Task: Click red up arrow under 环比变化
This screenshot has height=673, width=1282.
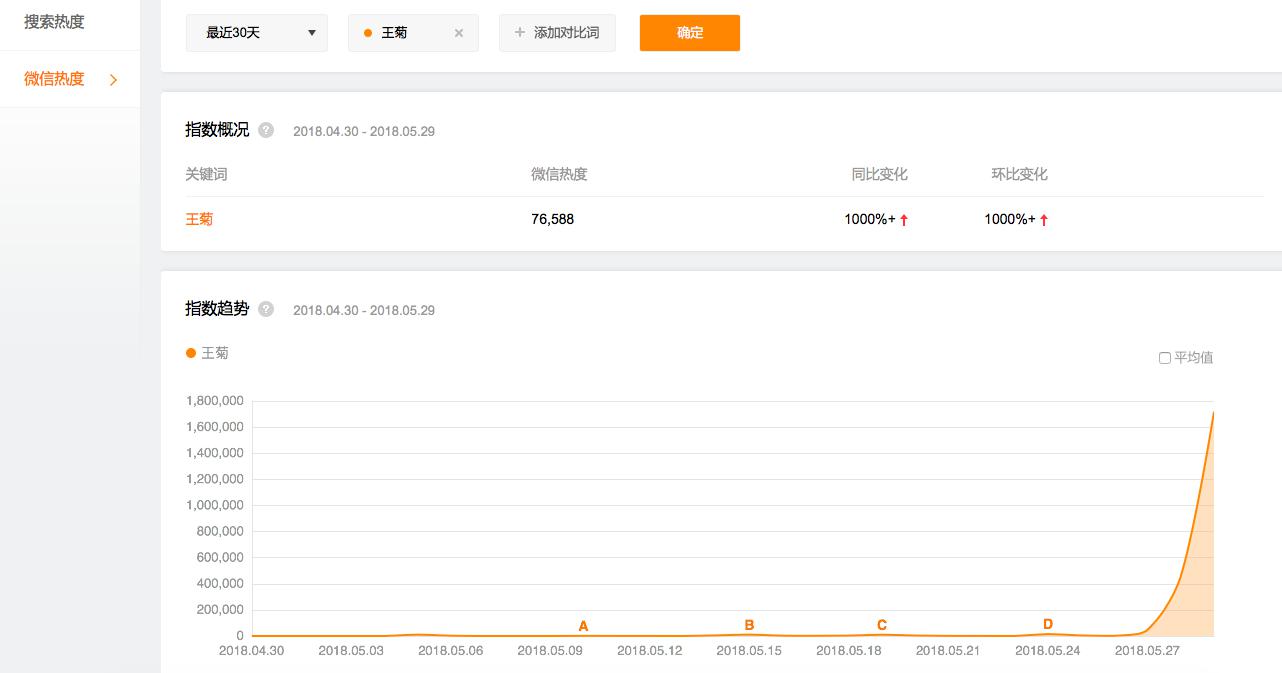Action: point(1044,220)
